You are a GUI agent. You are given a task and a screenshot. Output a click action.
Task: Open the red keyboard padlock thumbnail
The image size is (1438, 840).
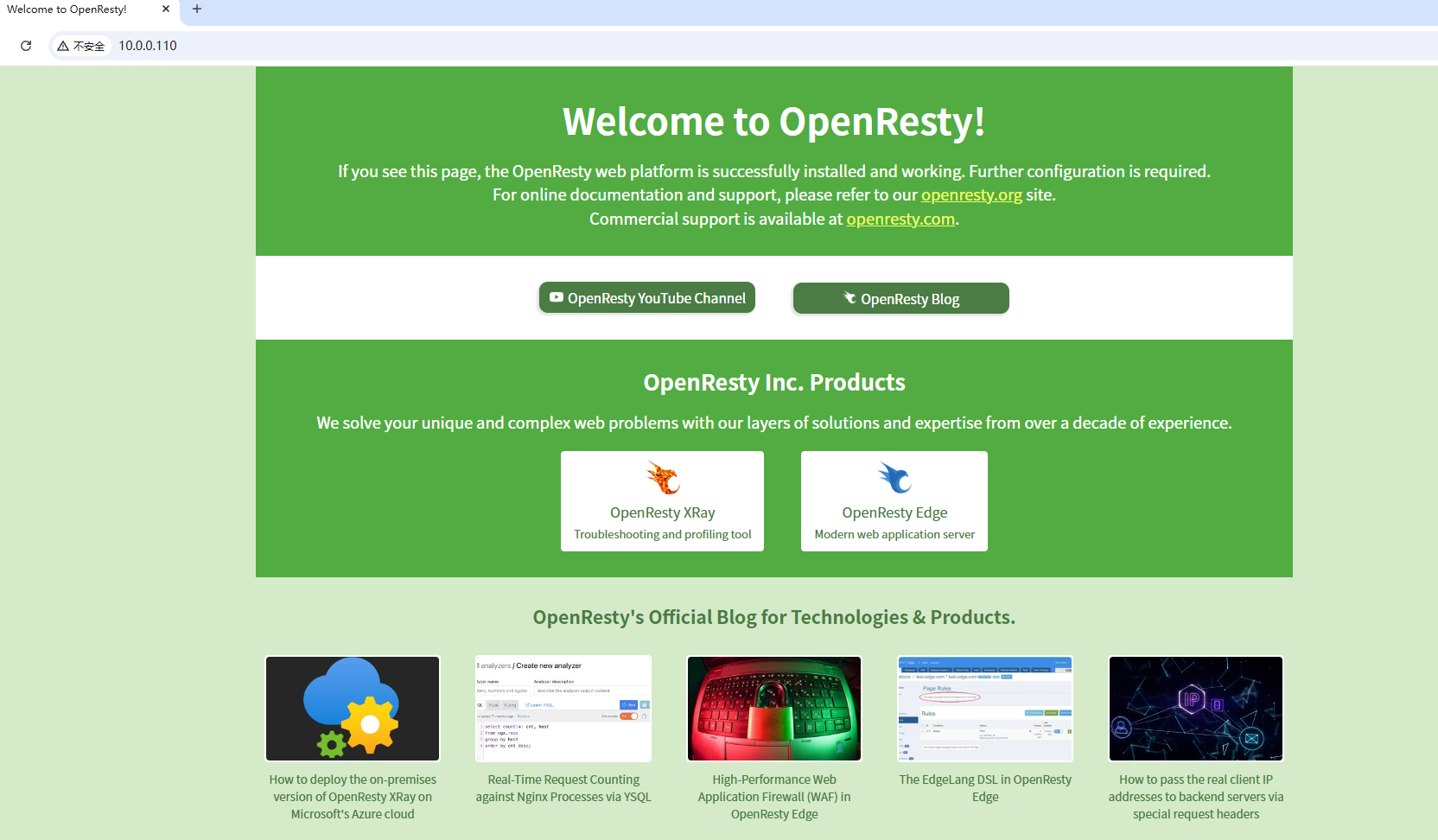774,709
